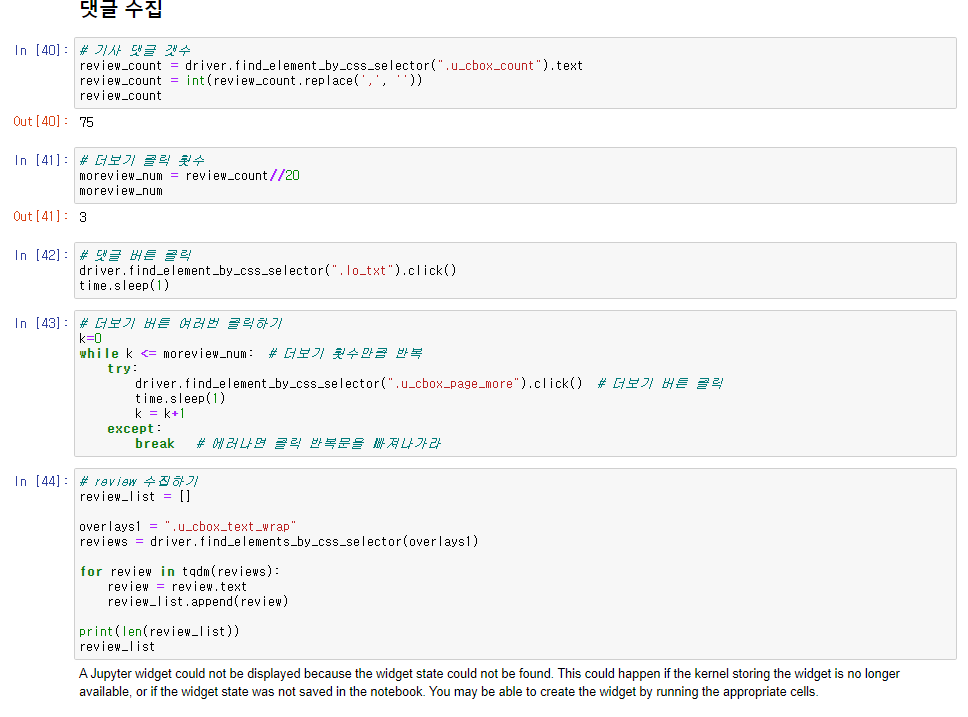Click the 'review = review.text' line

pyautogui.click(x=177, y=587)
